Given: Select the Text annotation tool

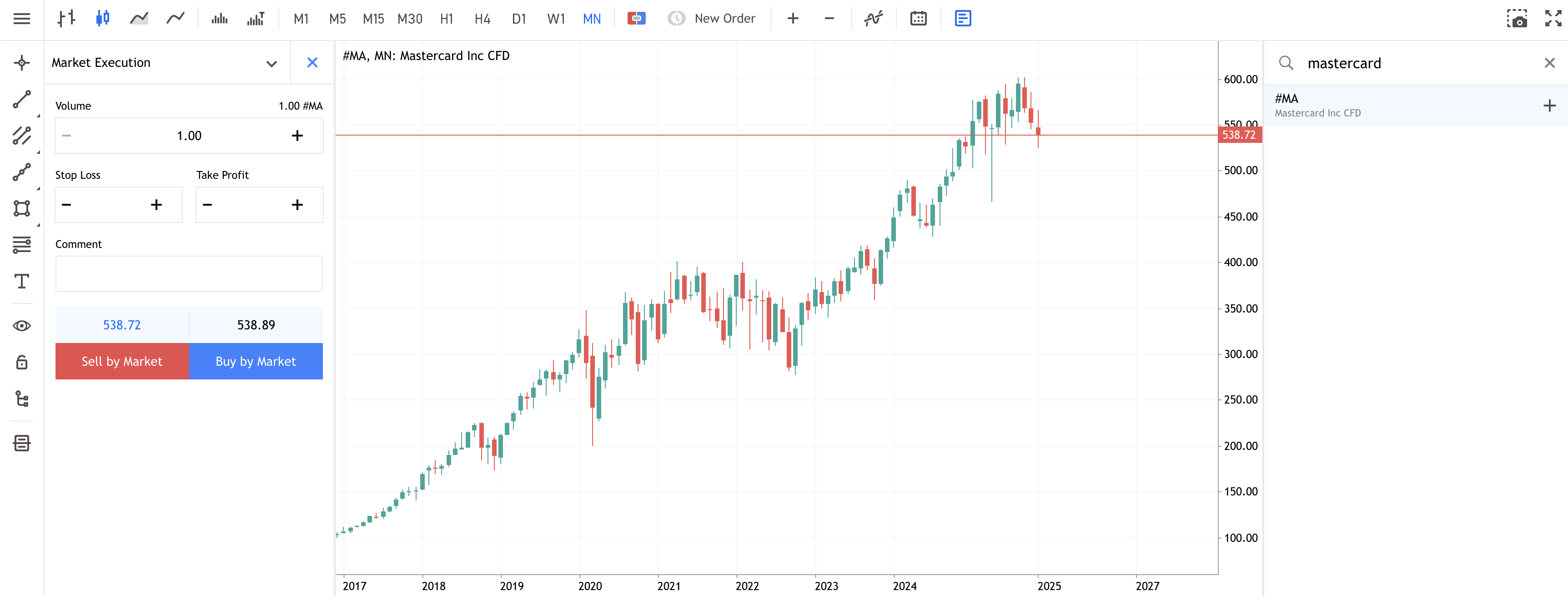Looking at the screenshot, I should tap(22, 281).
